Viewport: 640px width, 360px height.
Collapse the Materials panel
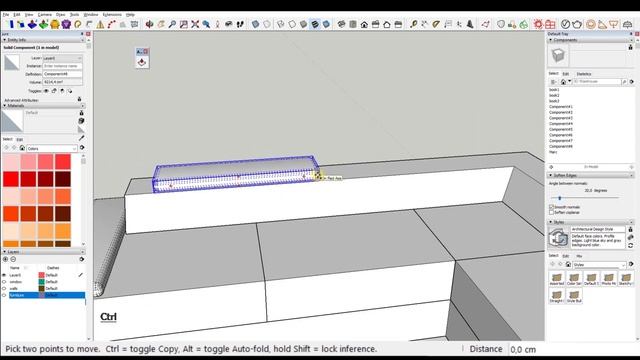pos(4,106)
